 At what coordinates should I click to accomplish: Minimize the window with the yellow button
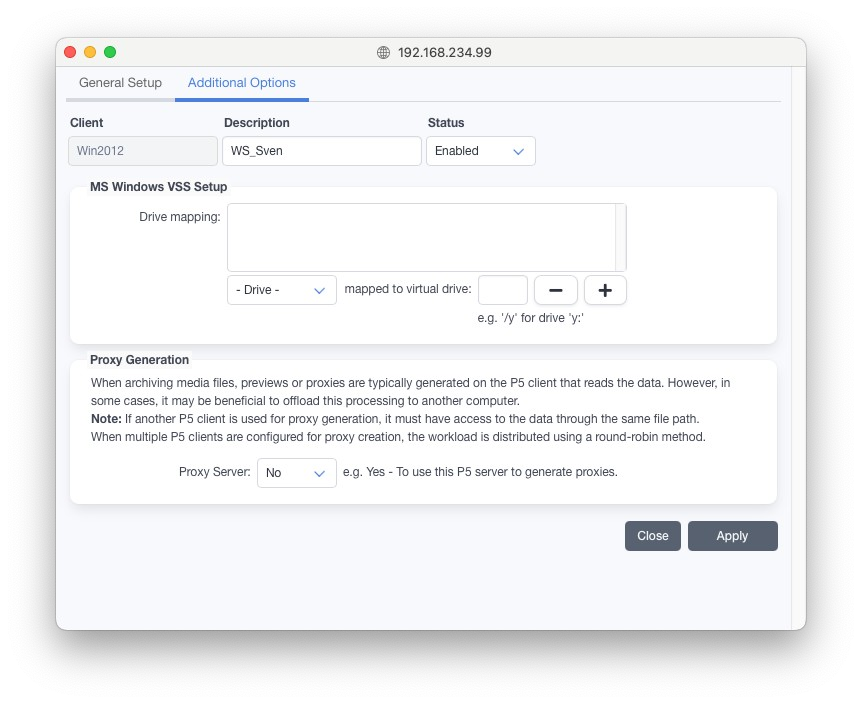pos(90,52)
